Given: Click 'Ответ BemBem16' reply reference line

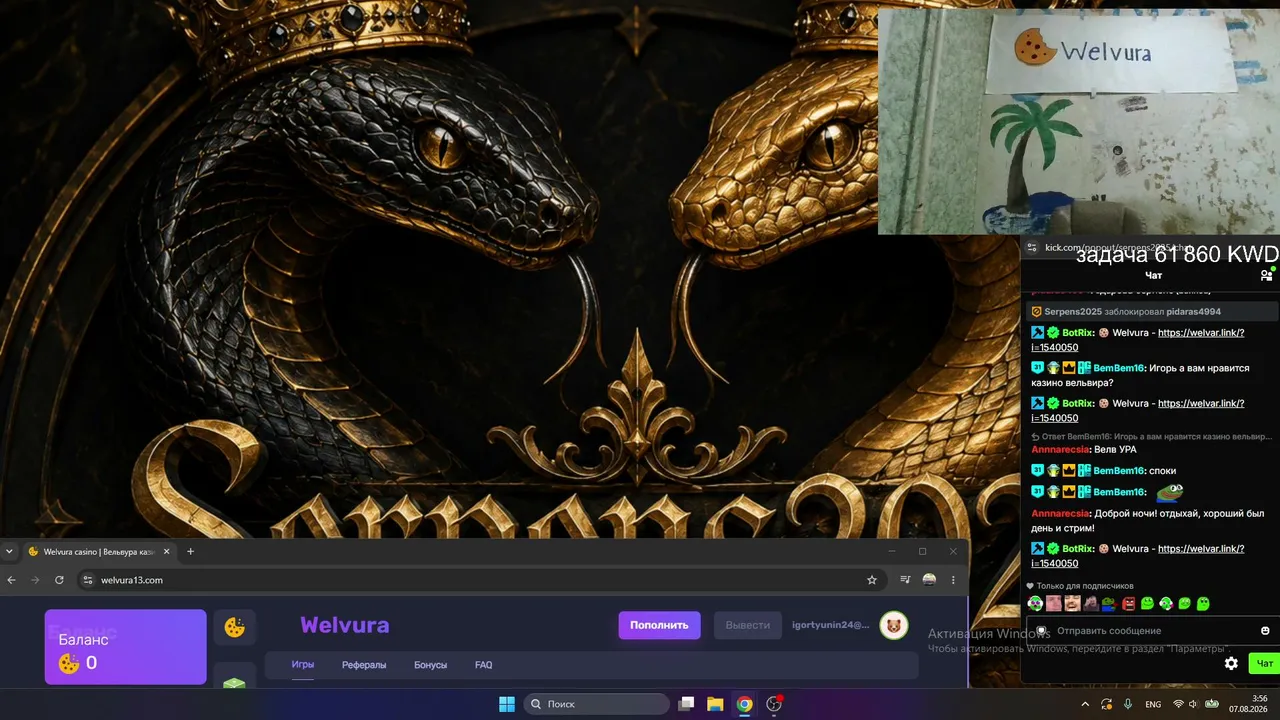Looking at the screenshot, I should point(1152,437).
